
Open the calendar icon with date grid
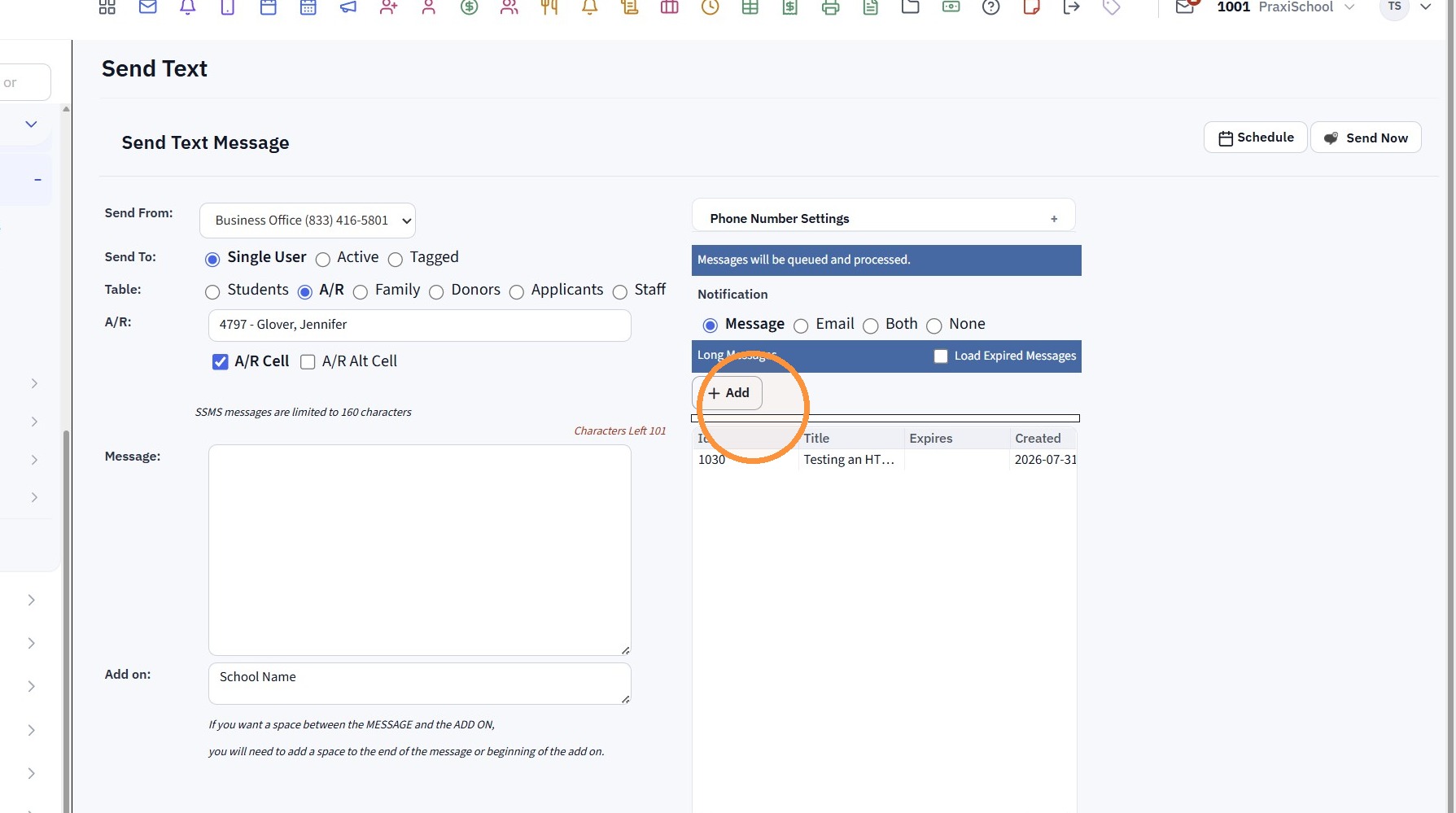coord(308,7)
